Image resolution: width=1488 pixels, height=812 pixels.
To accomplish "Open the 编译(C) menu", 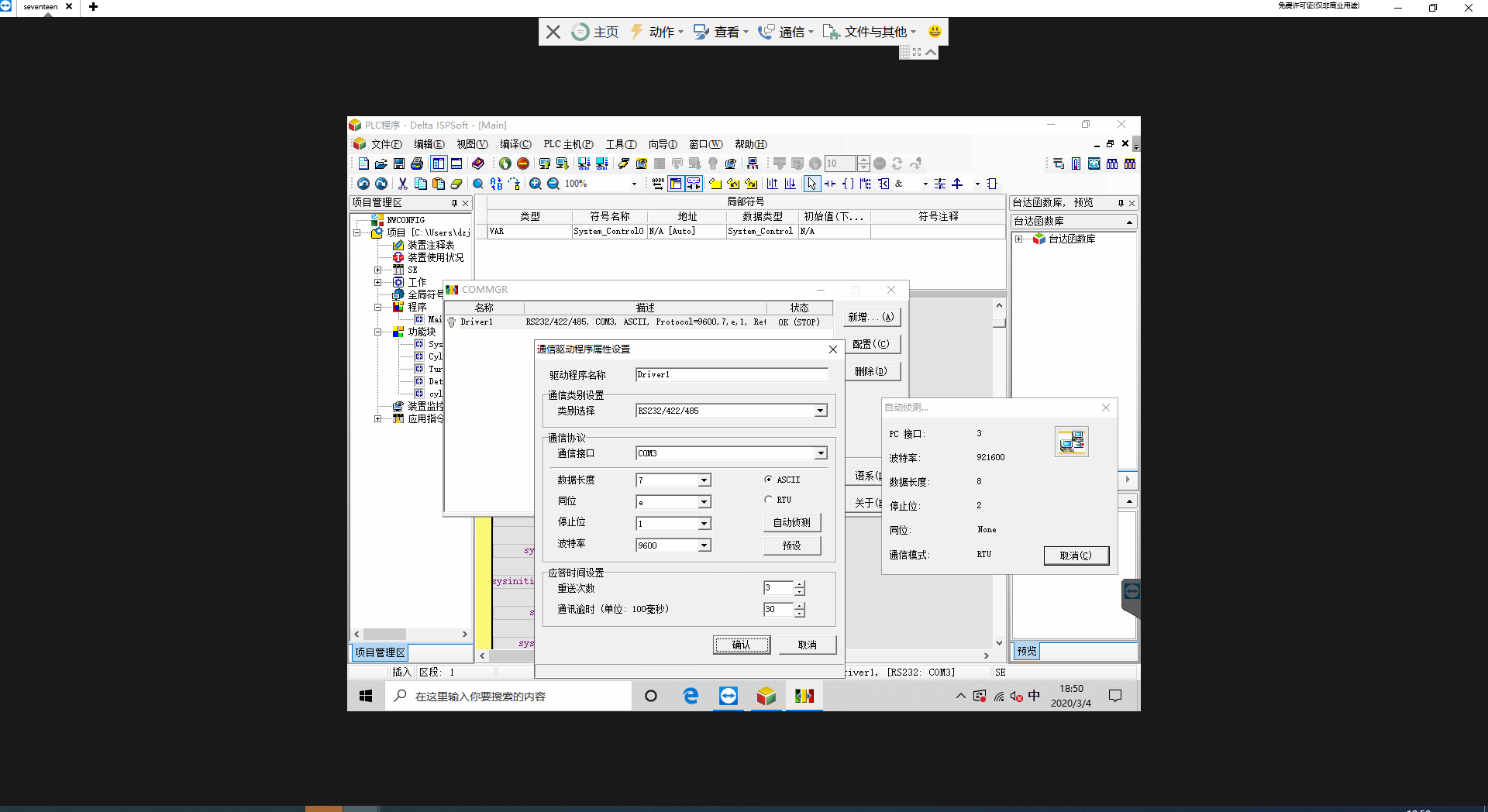I will (x=515, y=144).
